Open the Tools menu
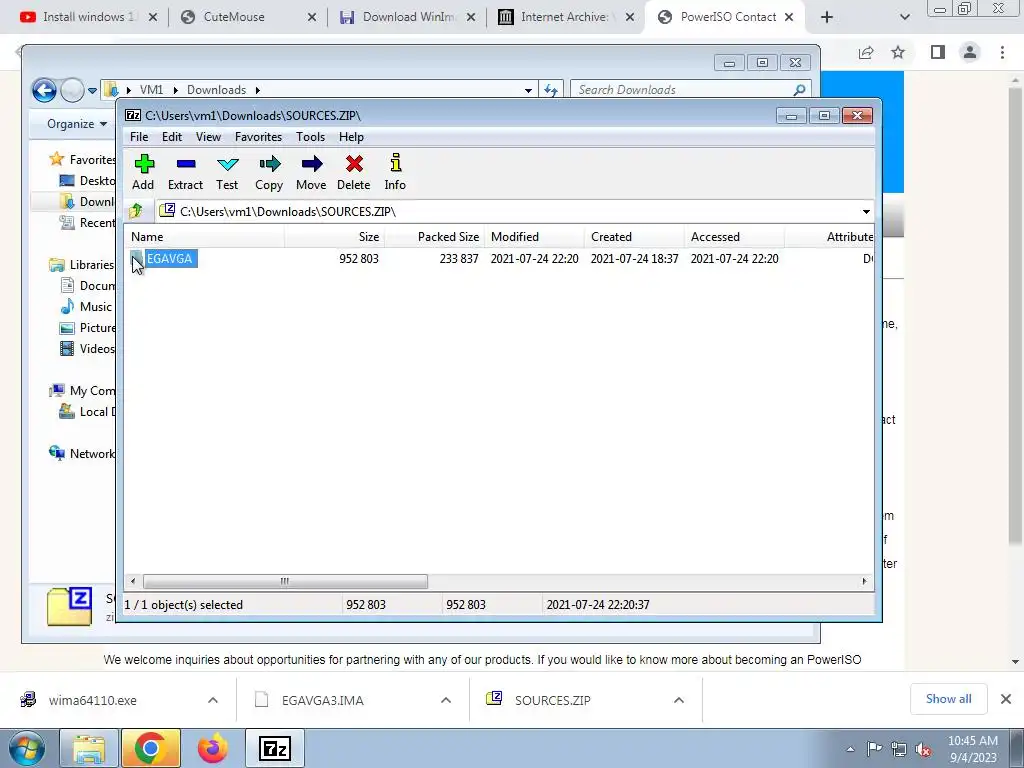Image resolution: width=1024 pixels, height=768 pixels. point(310,136)
